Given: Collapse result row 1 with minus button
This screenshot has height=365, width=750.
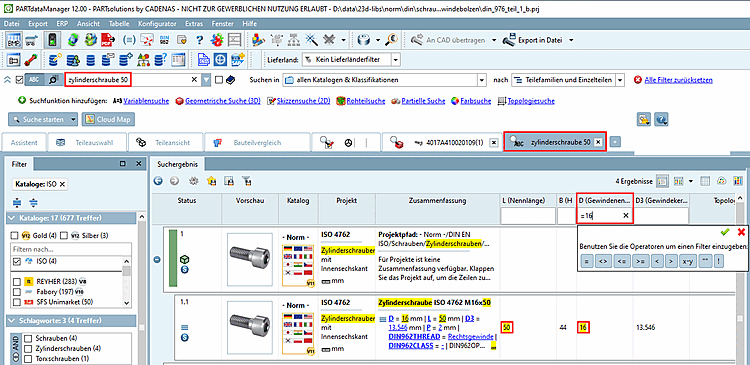Looking at the screenshot, I should click(x=157, y=259).
